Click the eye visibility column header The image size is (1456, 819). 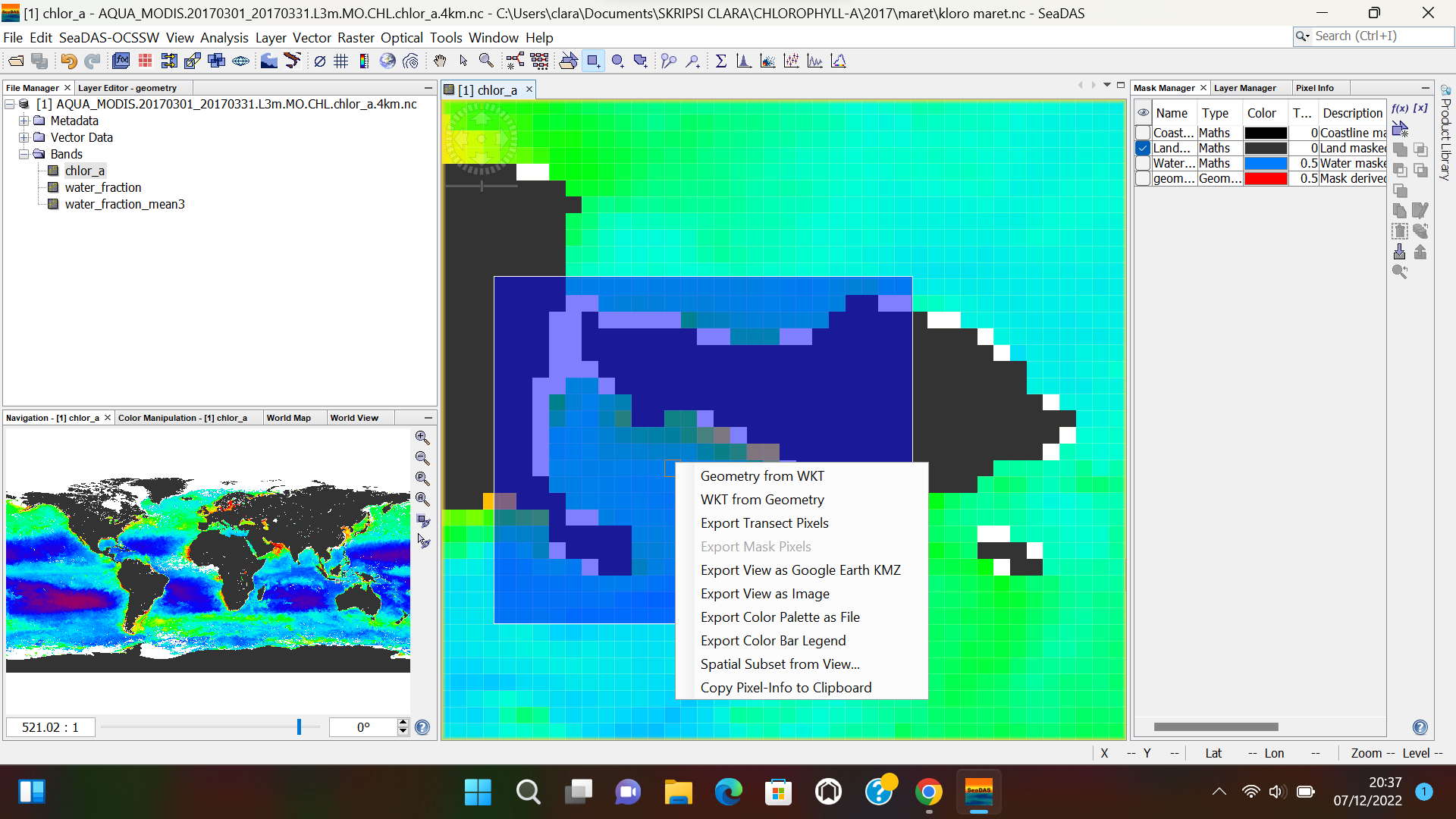pyautogui.click(x=1143, y=113)
